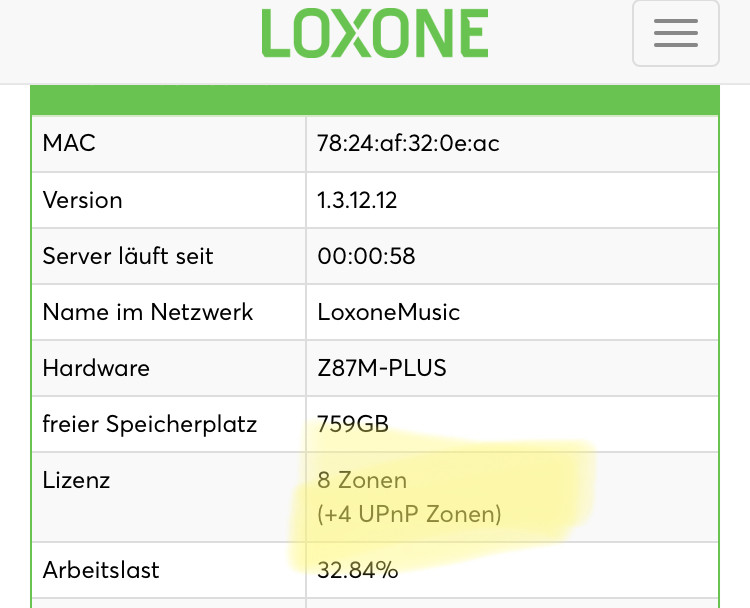Click the green table header bar
This screenshot has height=608, width=750.
pyautogui.click(x=375, y=100)
